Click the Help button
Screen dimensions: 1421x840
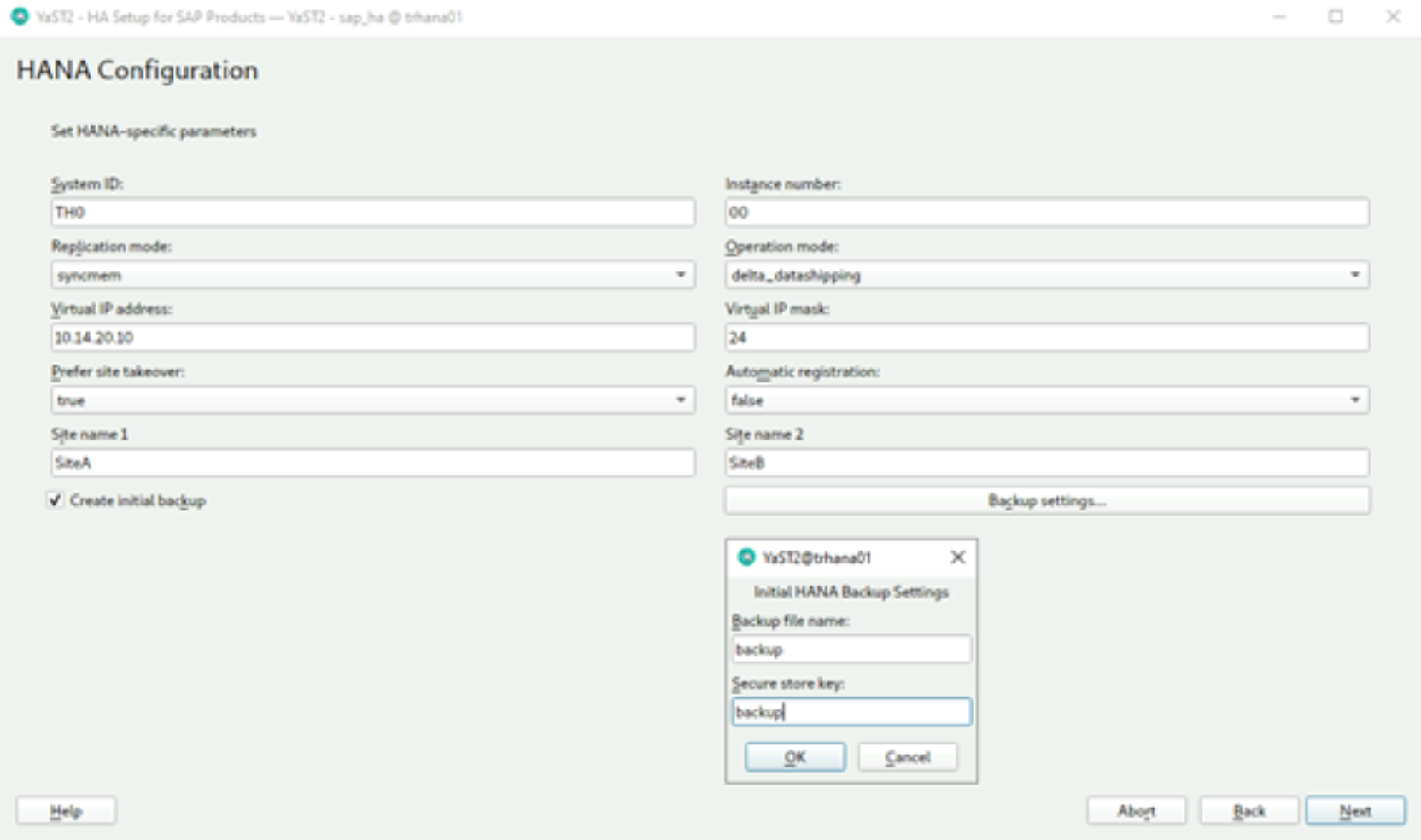click(x=66, y=811)
